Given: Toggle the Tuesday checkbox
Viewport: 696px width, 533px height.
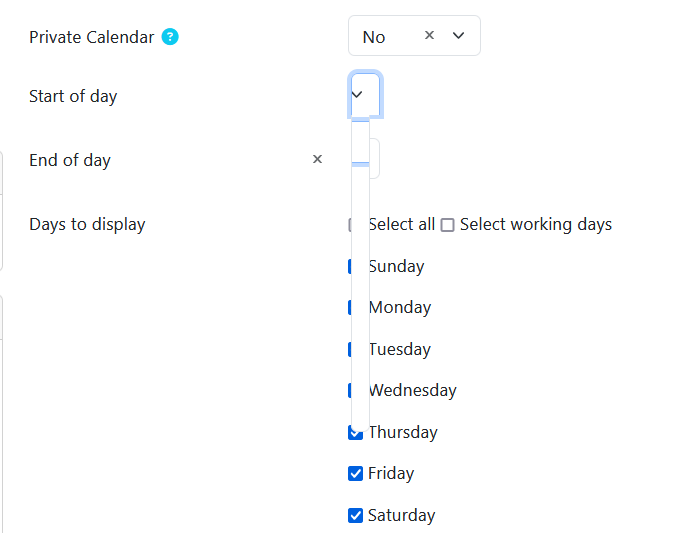Looking at the screenshot, I should point(350,349).
